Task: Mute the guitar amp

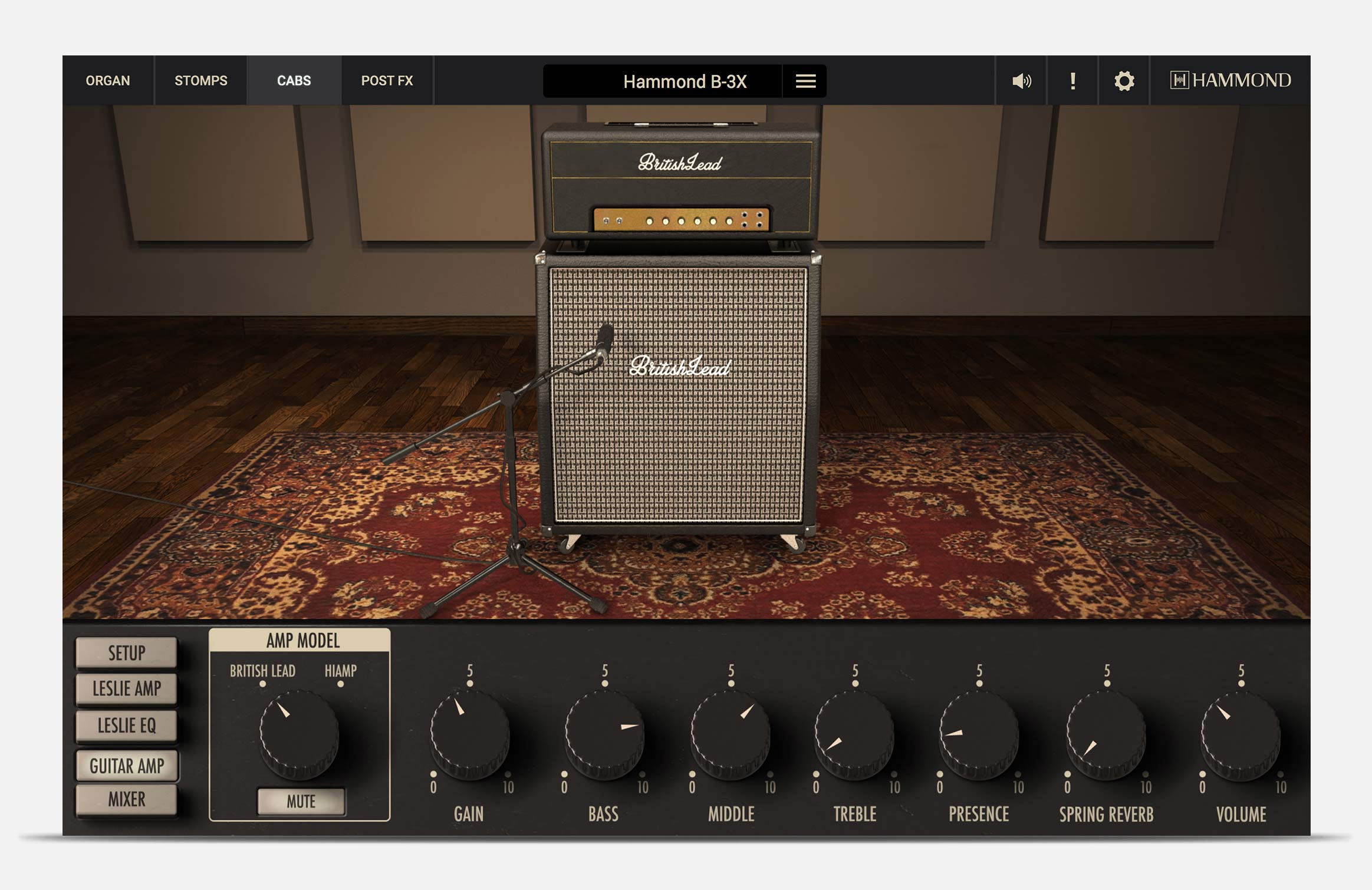Action: [302, 802]
